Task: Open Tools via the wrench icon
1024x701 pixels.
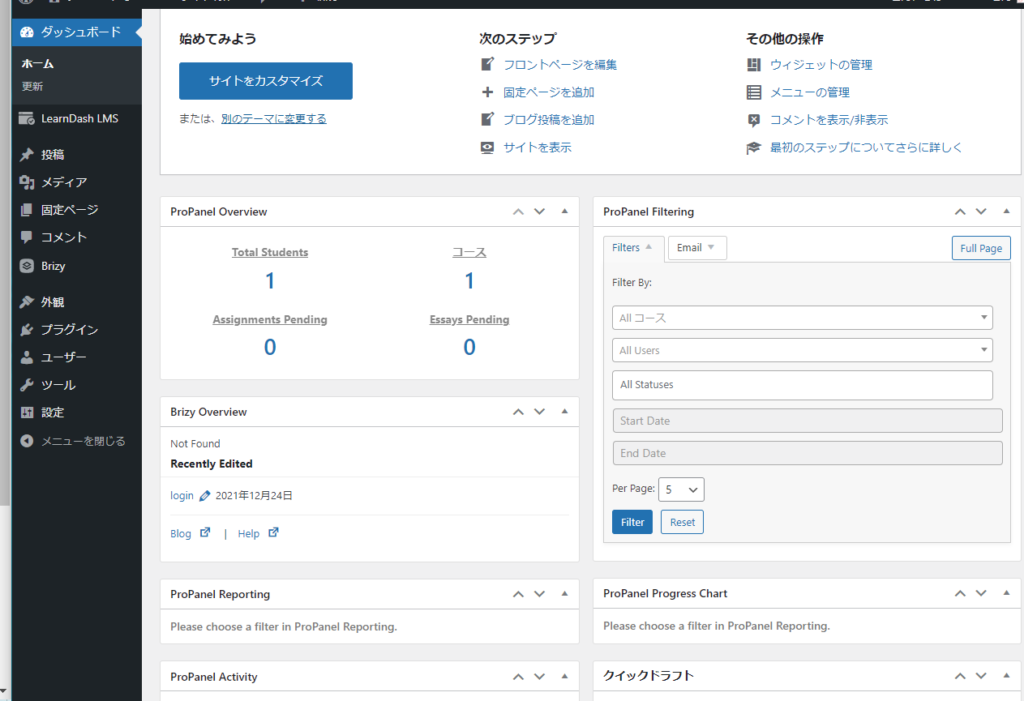Action: click(x=26, y=385)
